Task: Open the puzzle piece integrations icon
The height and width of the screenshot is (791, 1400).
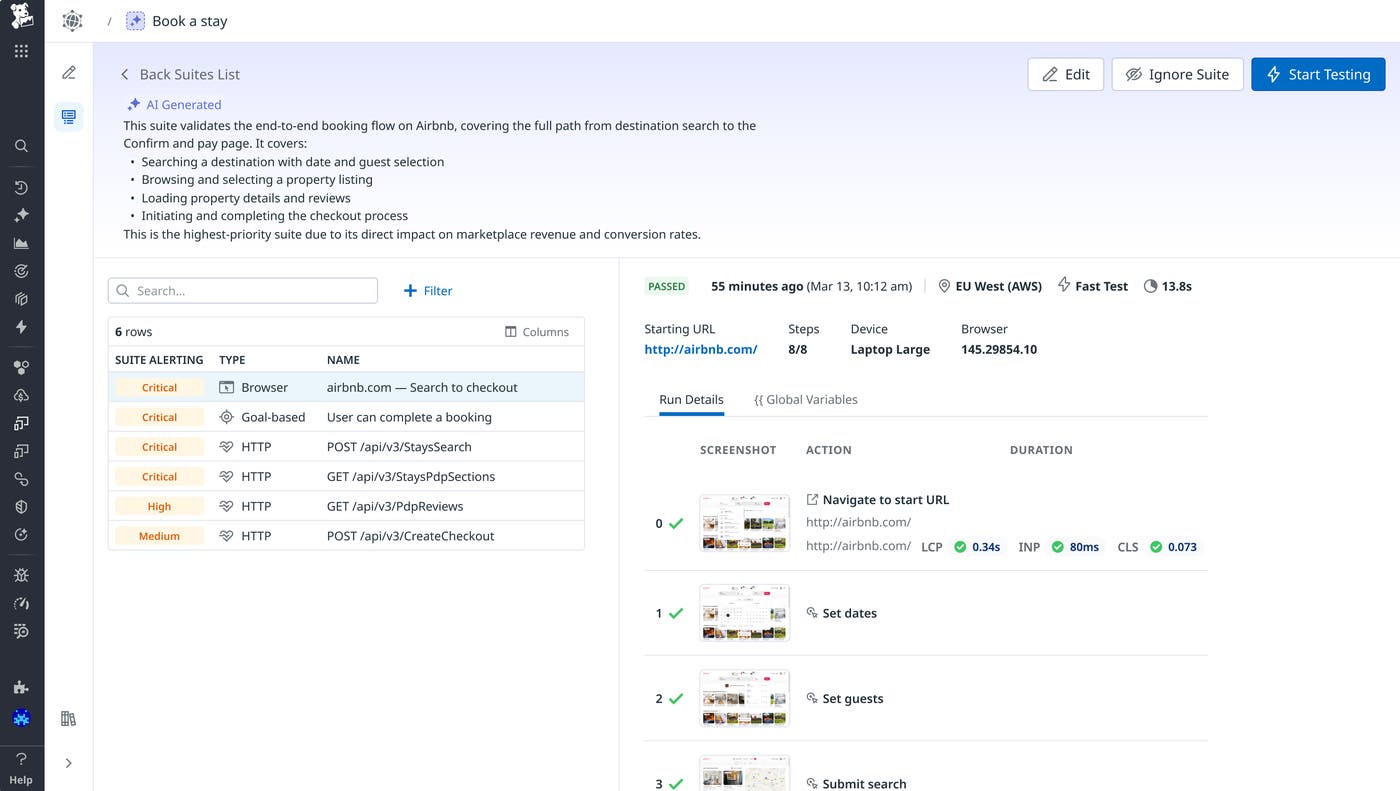Action: pos(21,687)
